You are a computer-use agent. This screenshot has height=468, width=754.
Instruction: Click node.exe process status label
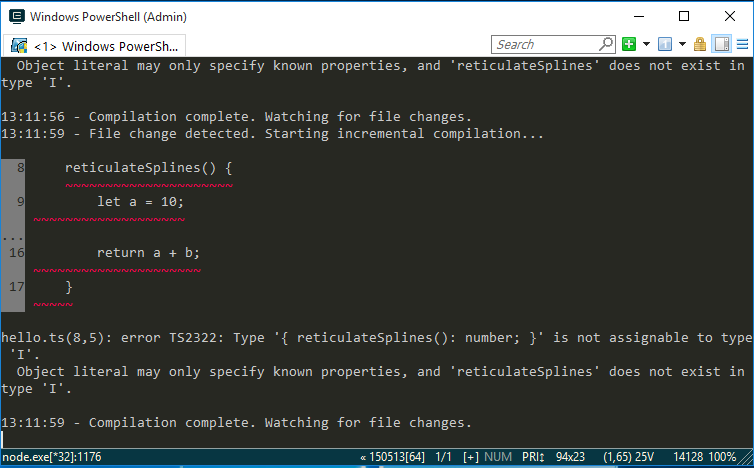[x=52, y=457]
